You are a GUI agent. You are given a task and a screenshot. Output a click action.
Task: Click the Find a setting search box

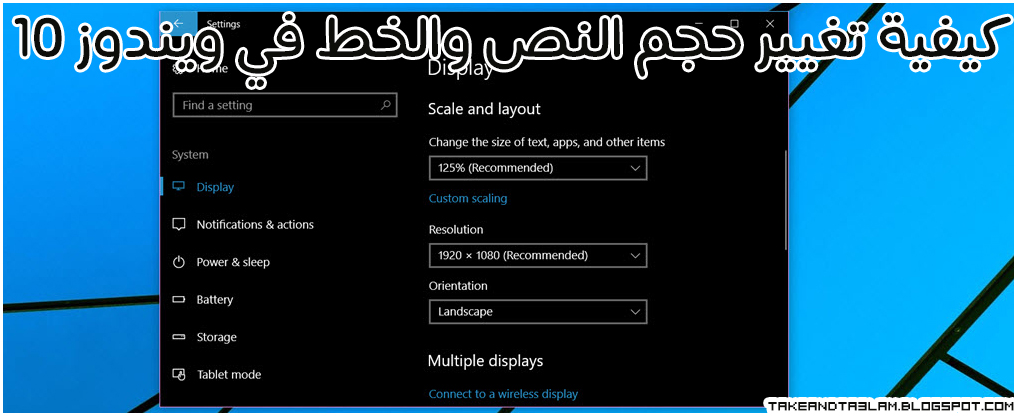click(285, 105)
